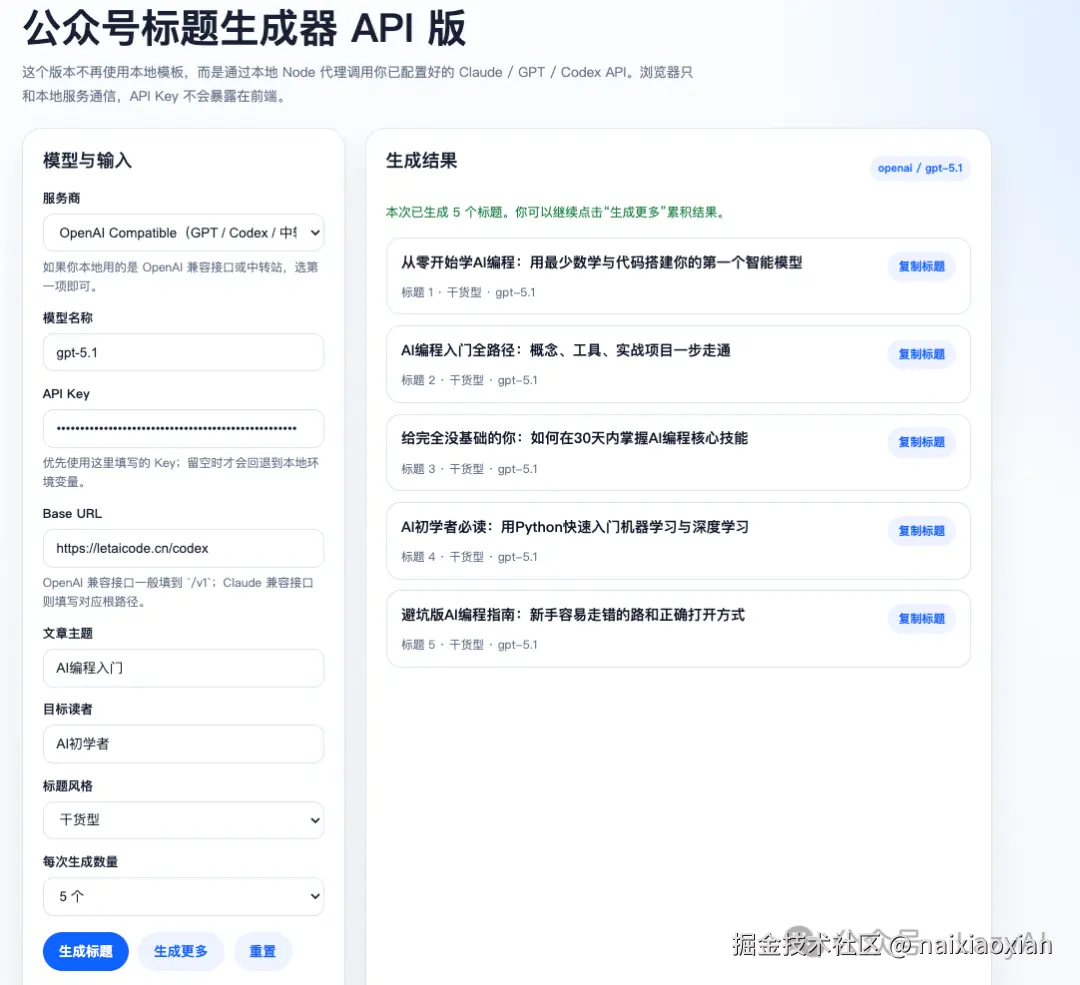Copy the second title about AI编程入门全路径
This screenshot has height=985, width=1080.
point(920,354)
